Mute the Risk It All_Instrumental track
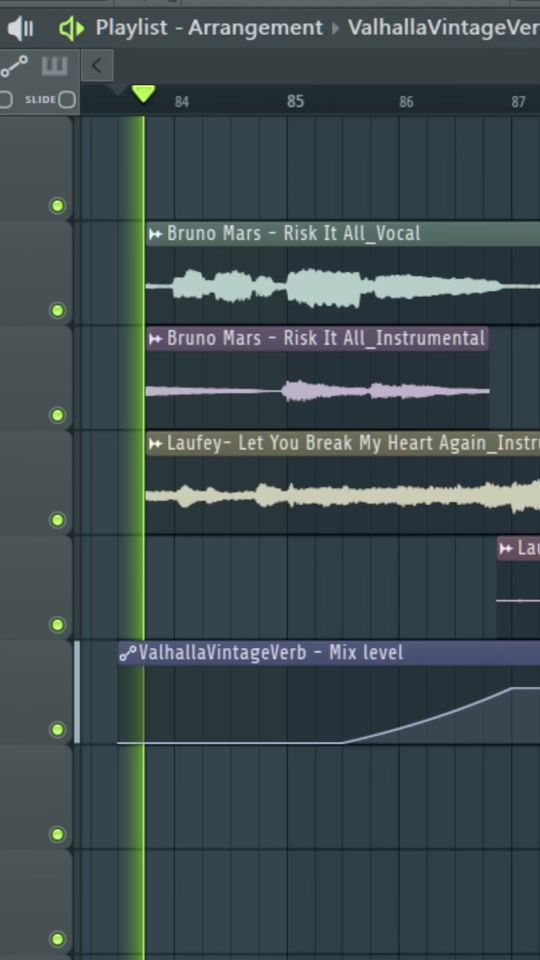 pos(58,415)
